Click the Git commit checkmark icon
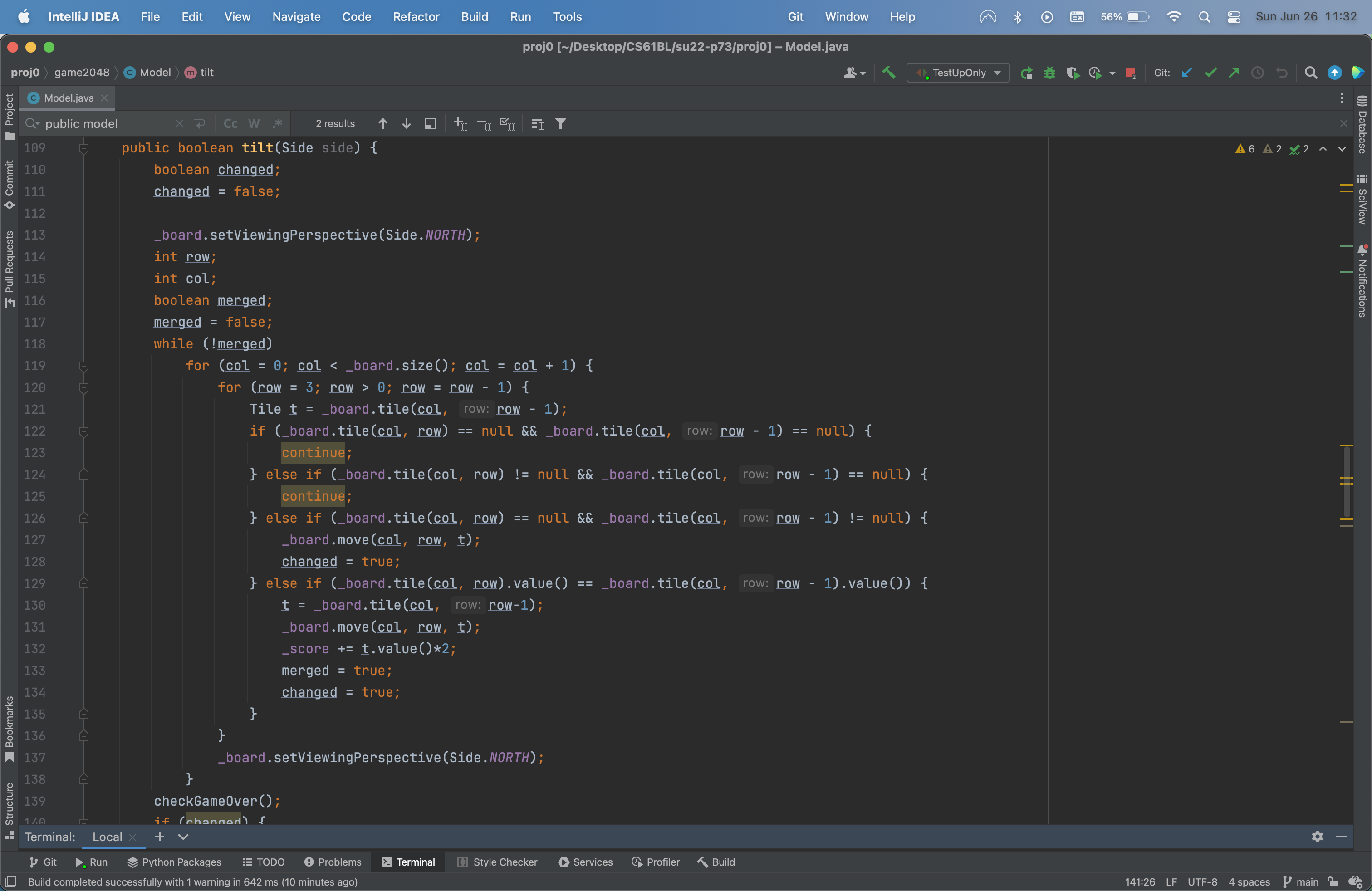Image resolution: width=1372 pixels, height=891 pixels. (x=1210, y=73)
